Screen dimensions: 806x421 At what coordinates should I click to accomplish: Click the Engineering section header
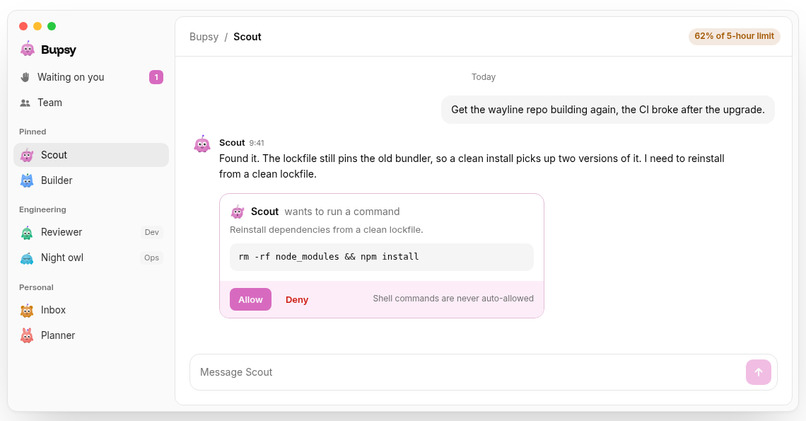coord(43,210)
